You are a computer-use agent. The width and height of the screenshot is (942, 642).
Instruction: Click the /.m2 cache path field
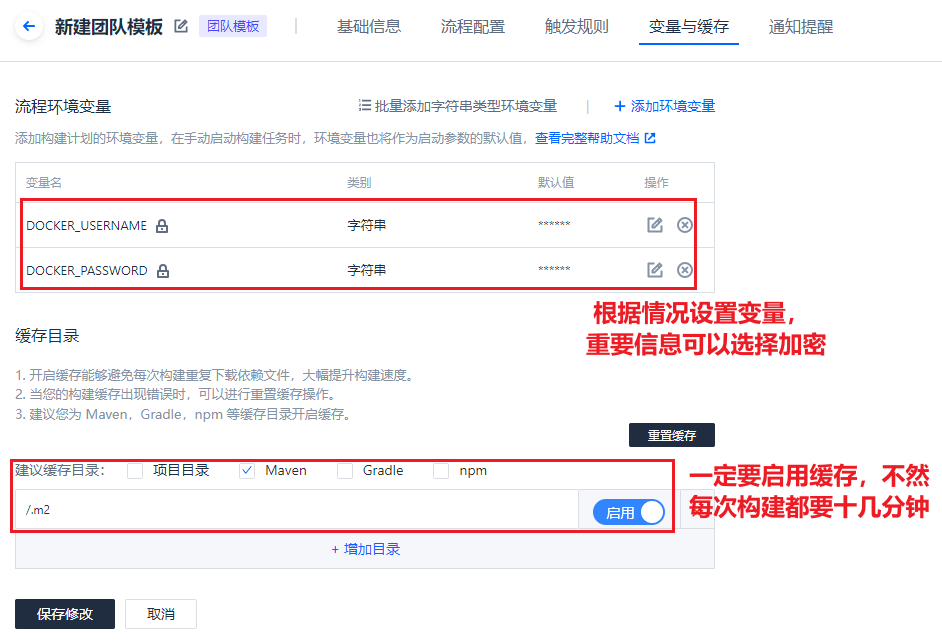(297, 510)
